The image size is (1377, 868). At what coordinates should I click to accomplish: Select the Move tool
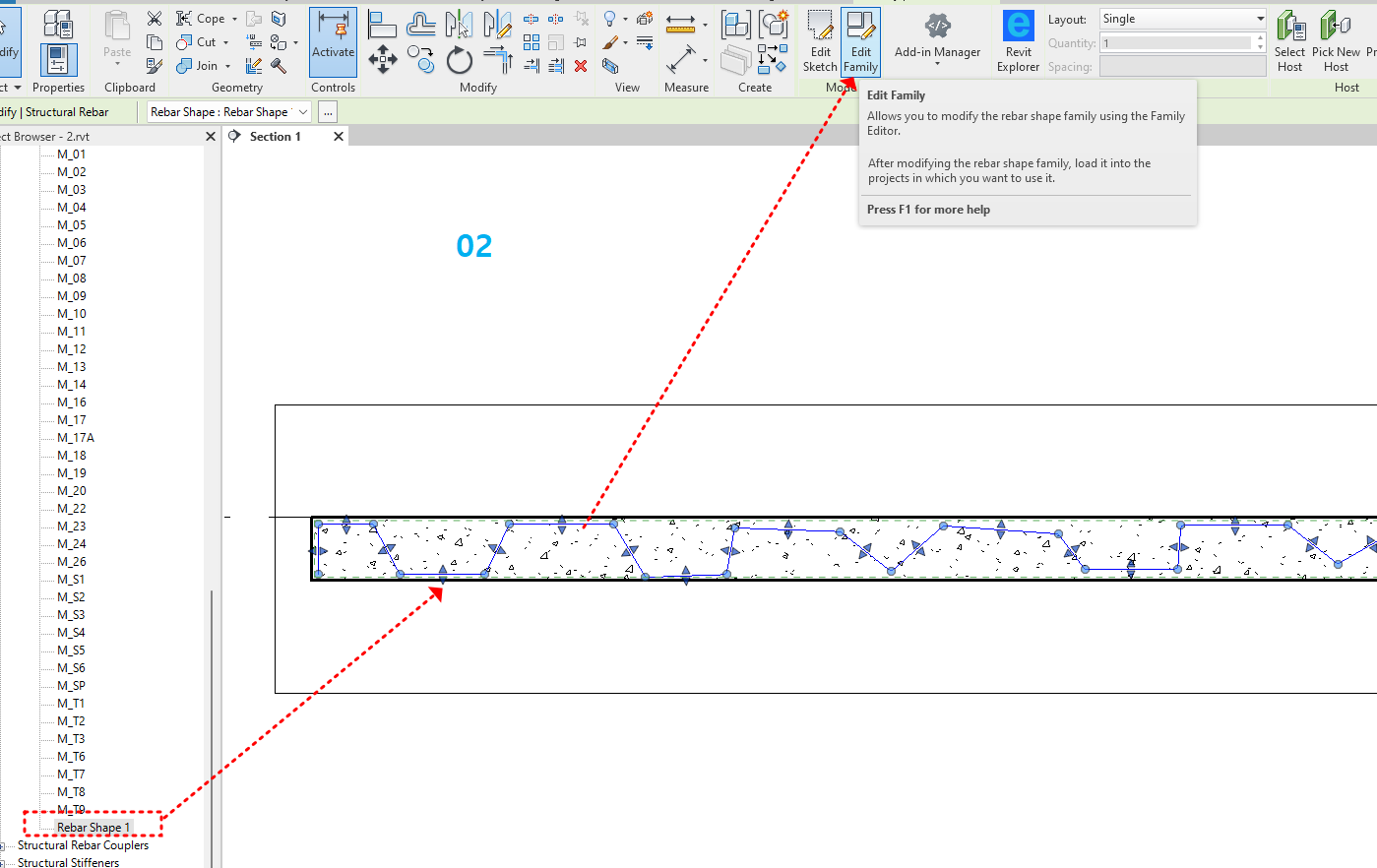point(382,60)
